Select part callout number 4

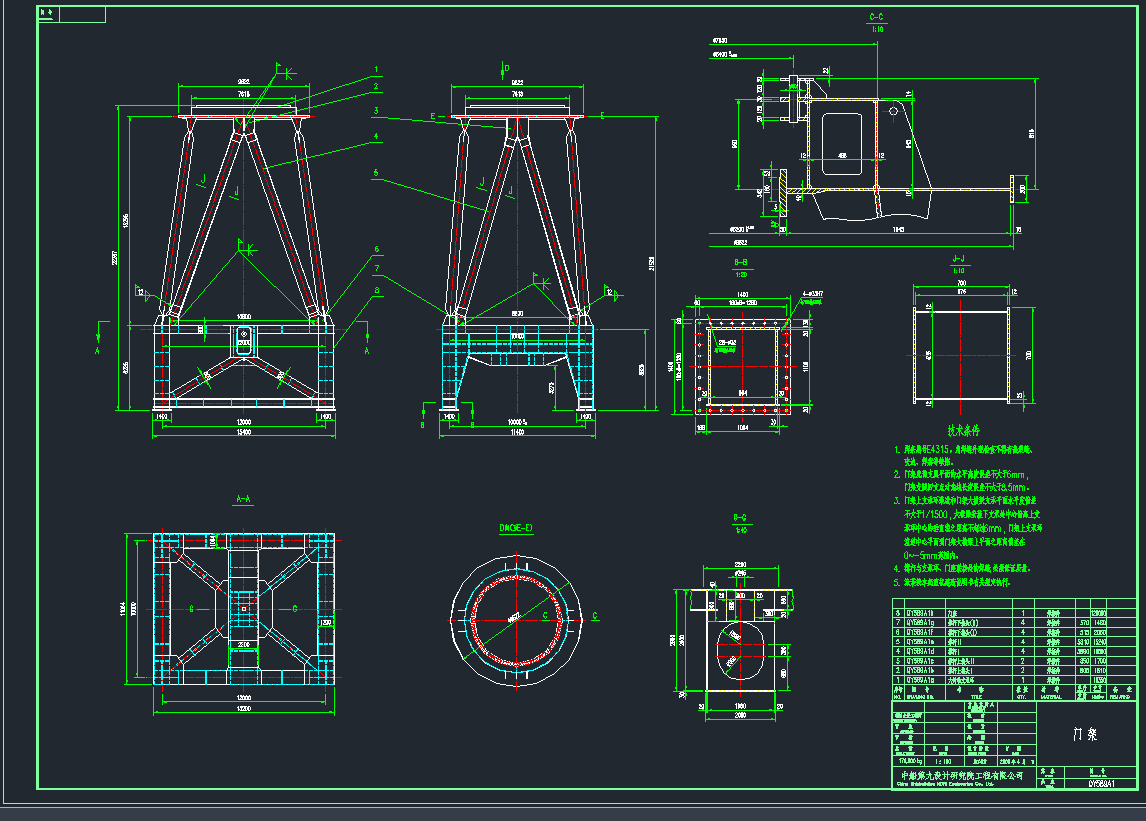point(376,136)
